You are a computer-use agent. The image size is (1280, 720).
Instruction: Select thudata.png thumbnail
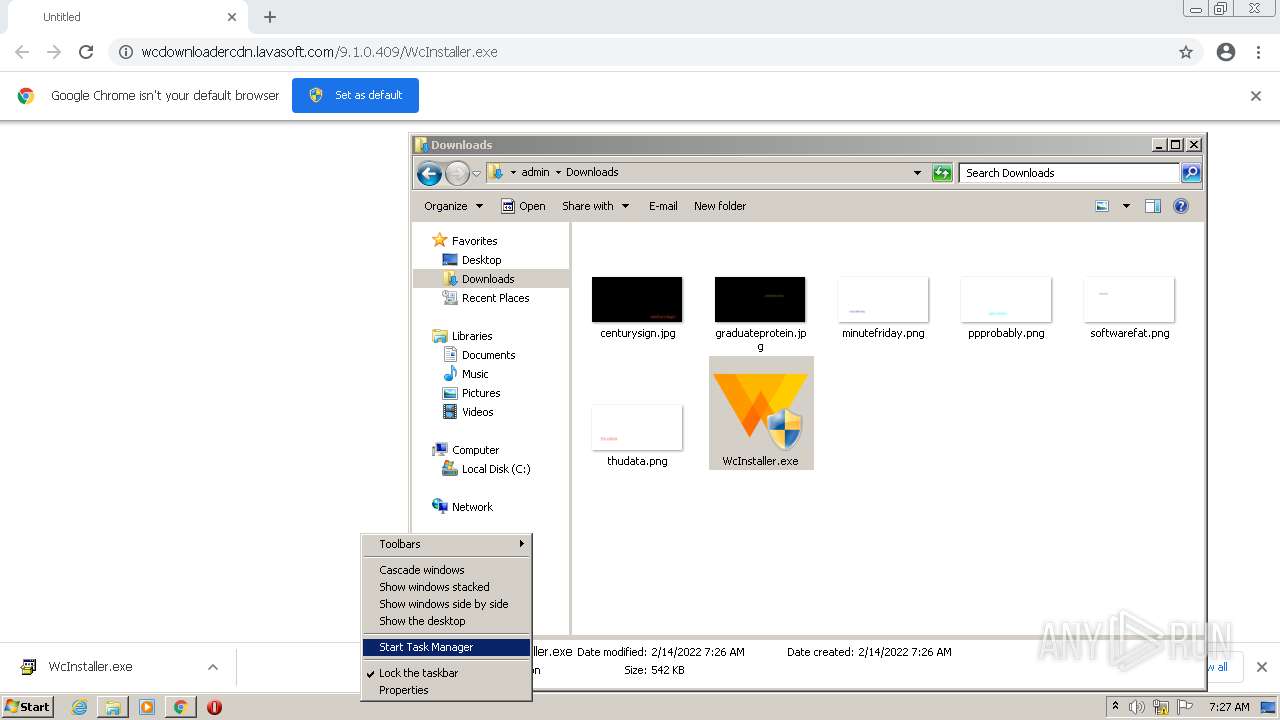[x=637, y=428]
